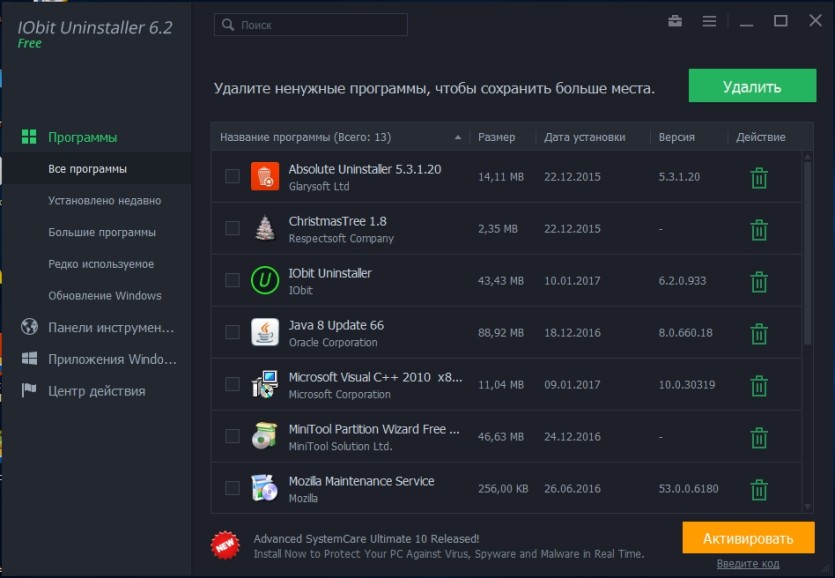Select Программы in the sidebar
The image size is (835, 578).
[x=83, y=137]
